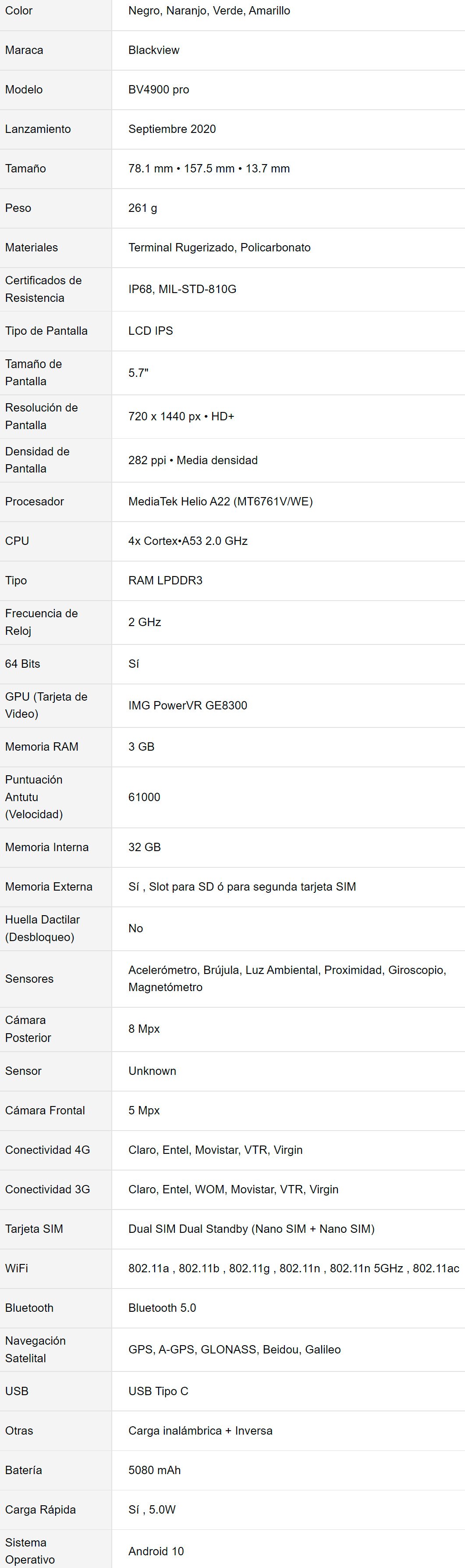Select the BV4900 pro model text
The image size is (465, 1568).
[x=159, y=89]
